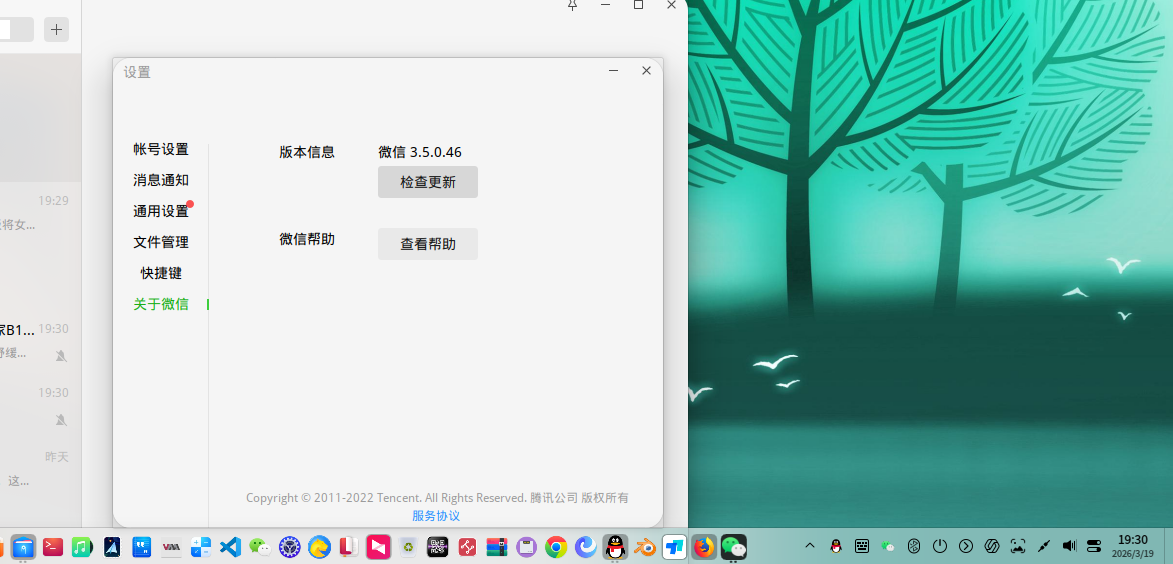Go to the 快捷键 settings section

(161, 273)
